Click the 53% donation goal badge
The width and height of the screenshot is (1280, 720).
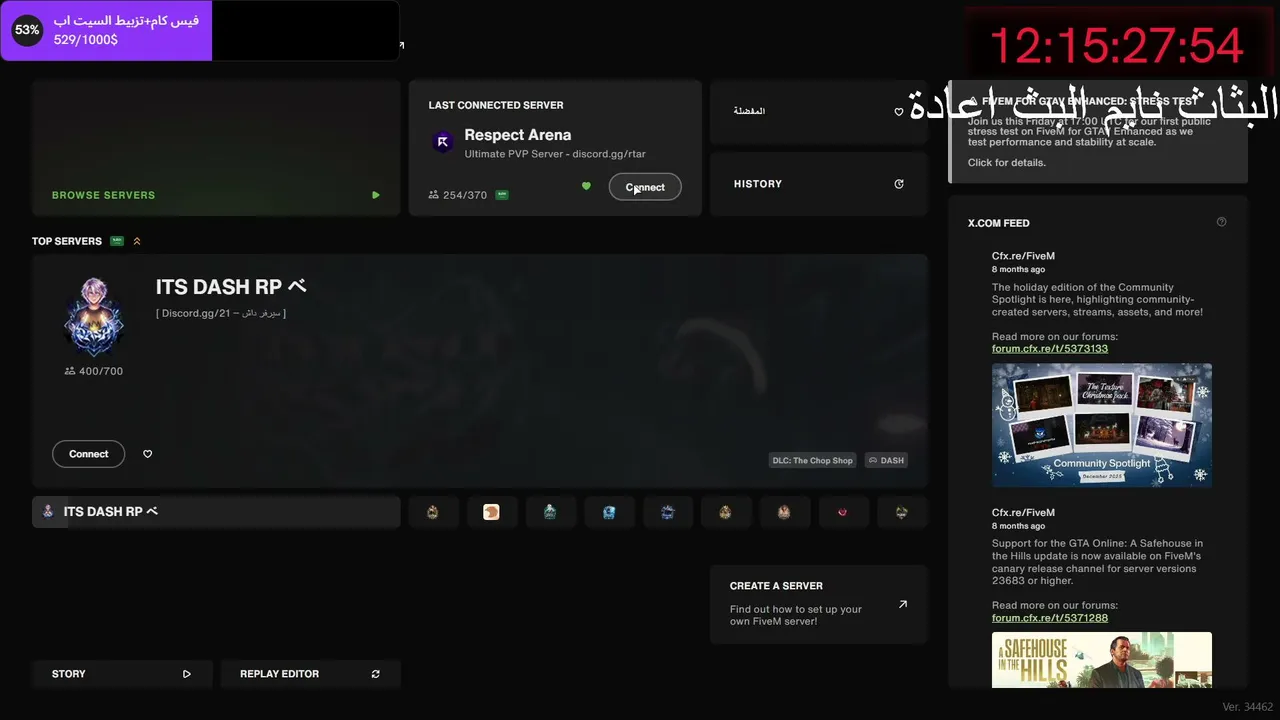coord(27,30)
